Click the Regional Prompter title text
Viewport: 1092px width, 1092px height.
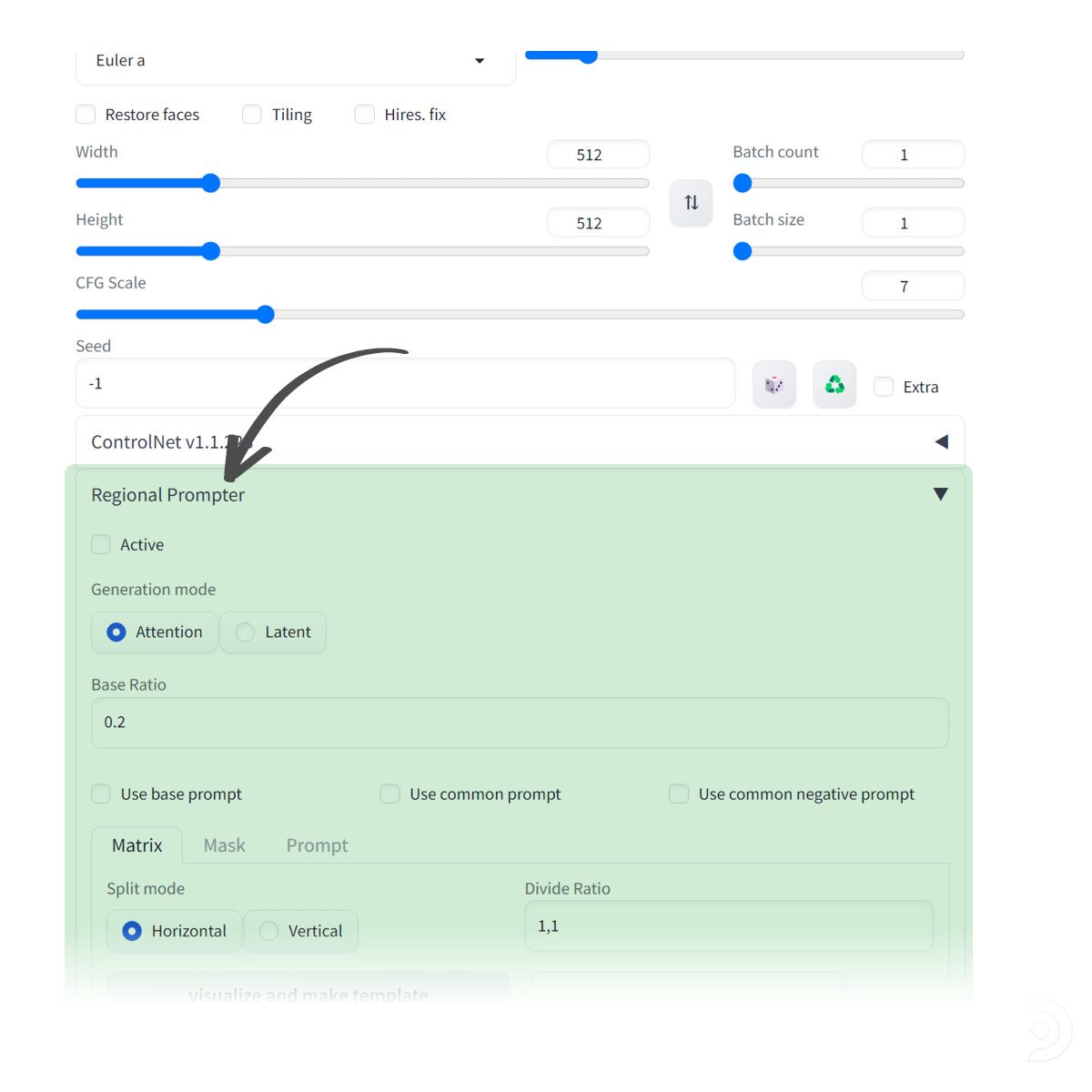(168, 495)
